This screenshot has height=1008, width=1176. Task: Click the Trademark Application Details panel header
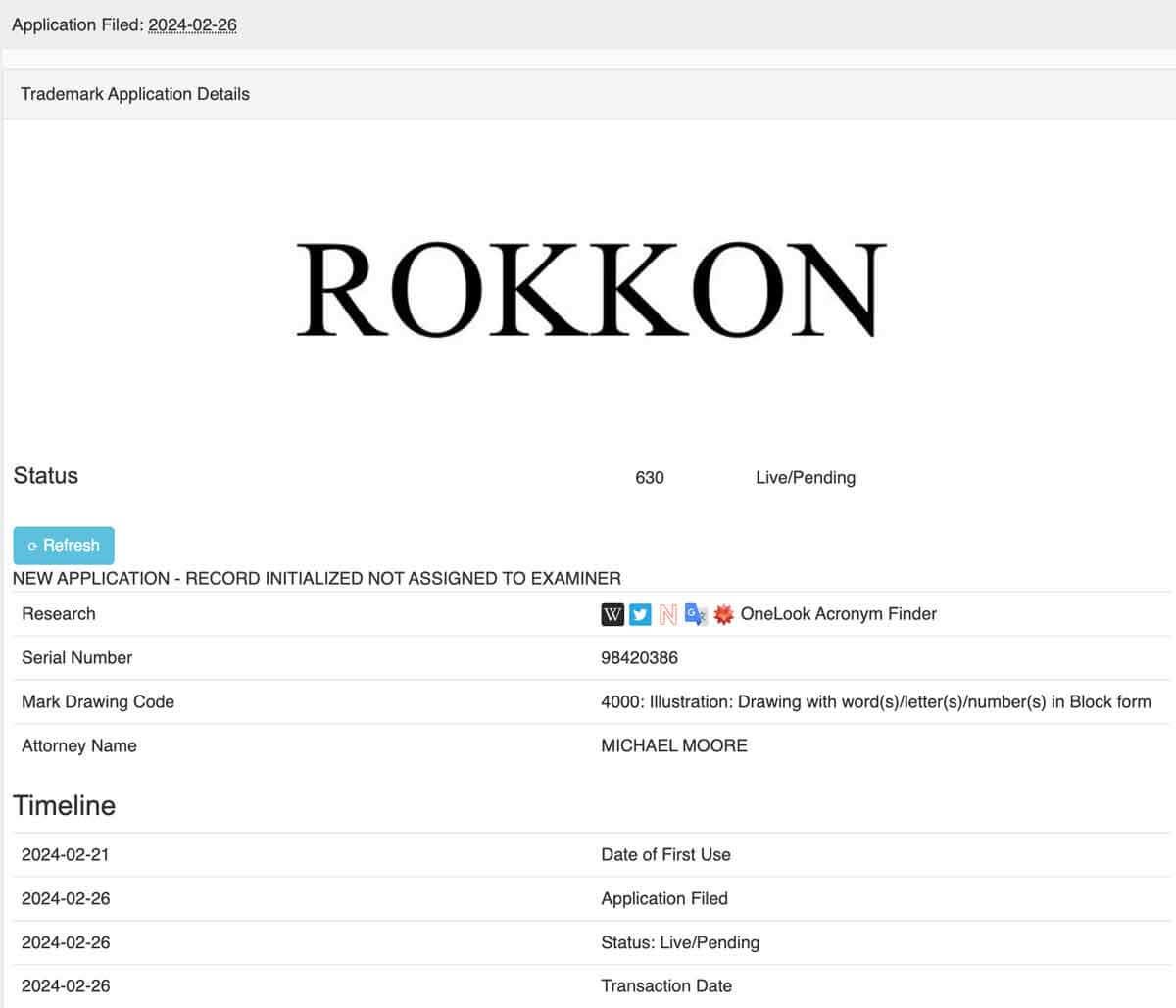coord(135,94)
